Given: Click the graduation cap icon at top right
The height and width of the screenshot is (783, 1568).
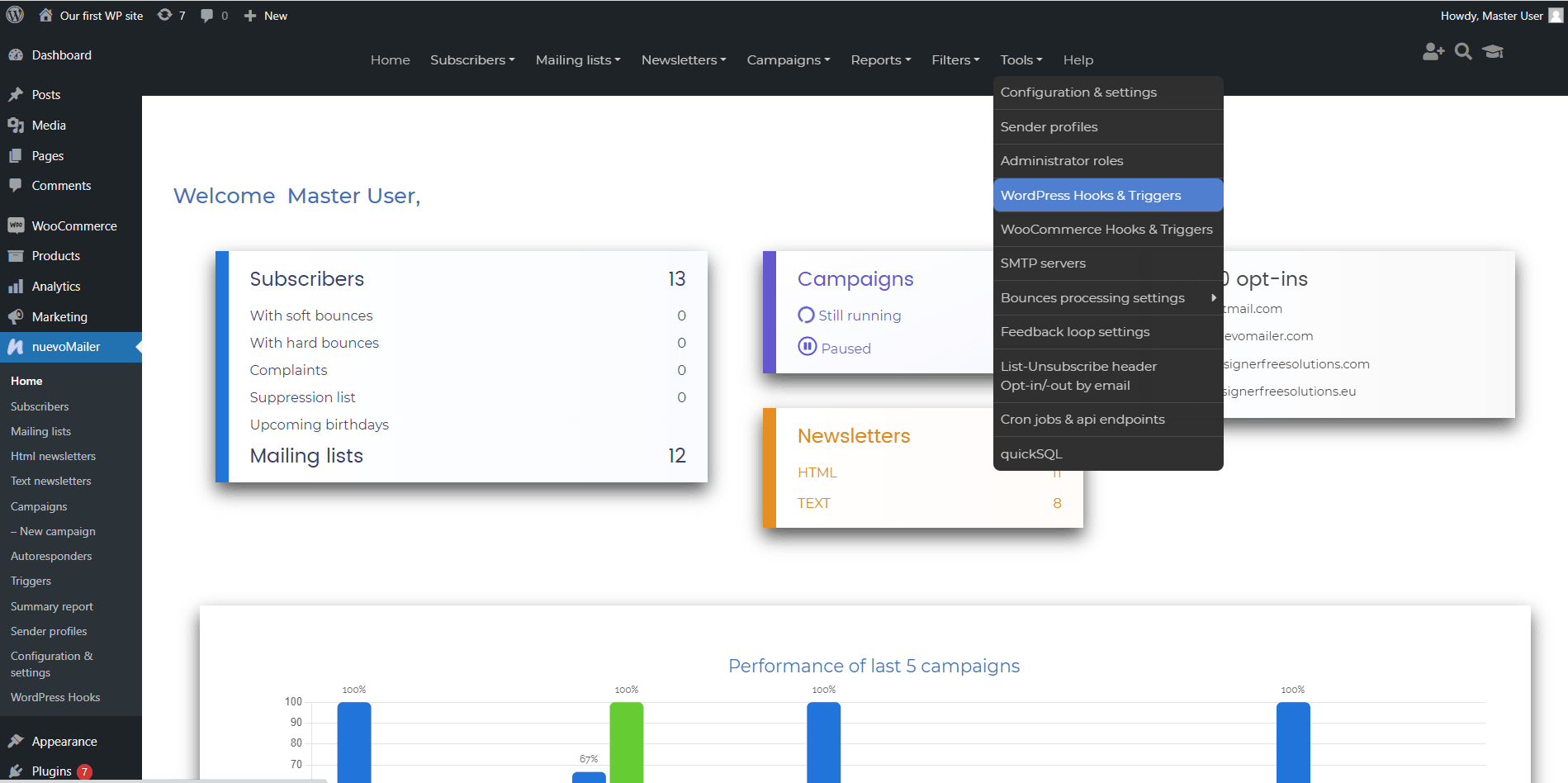Looking at the screenshot, I should (1493, 51).
